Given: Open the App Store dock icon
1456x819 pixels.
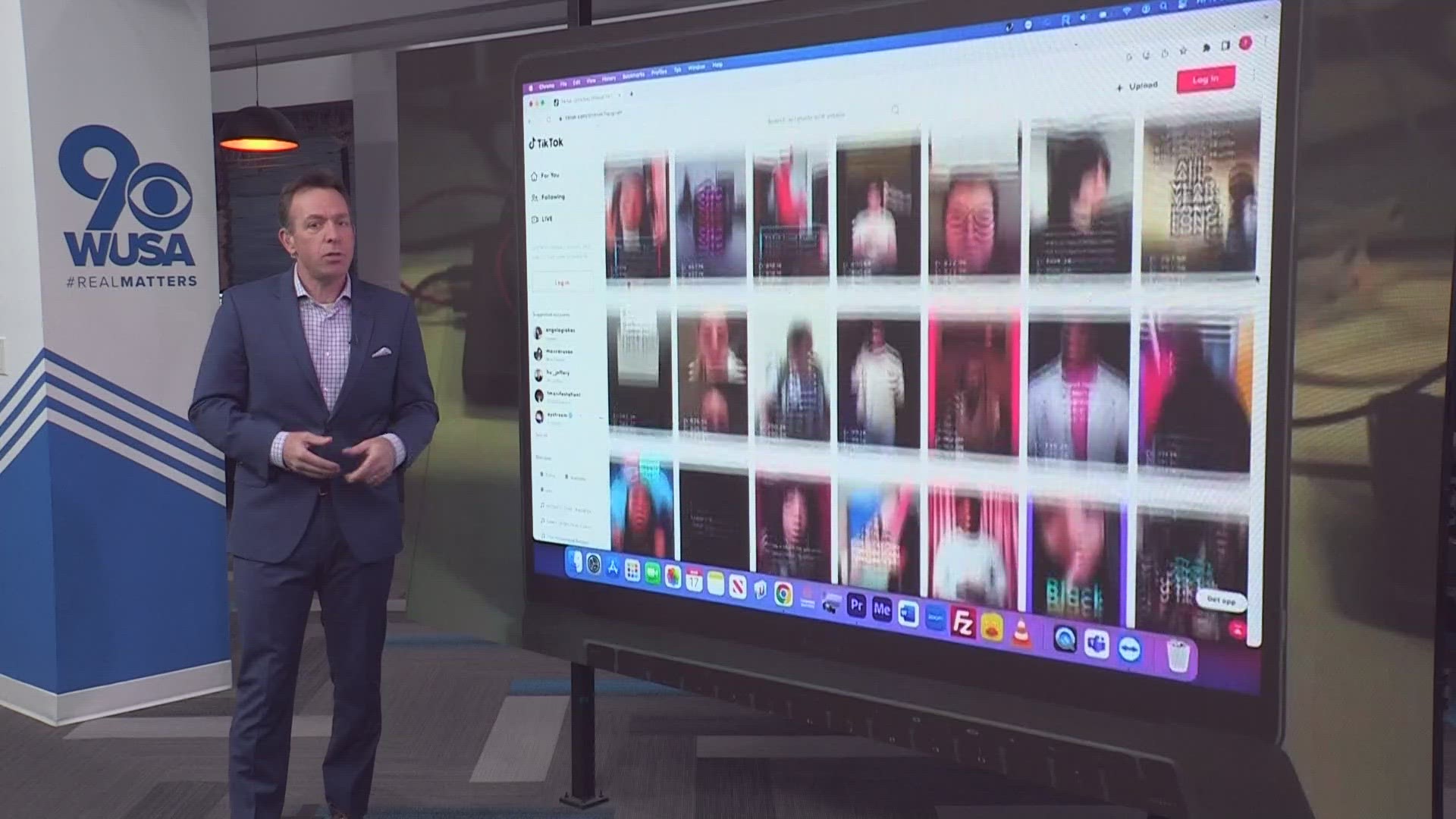Looking at the screenshot, I should (x=612, y=568).
